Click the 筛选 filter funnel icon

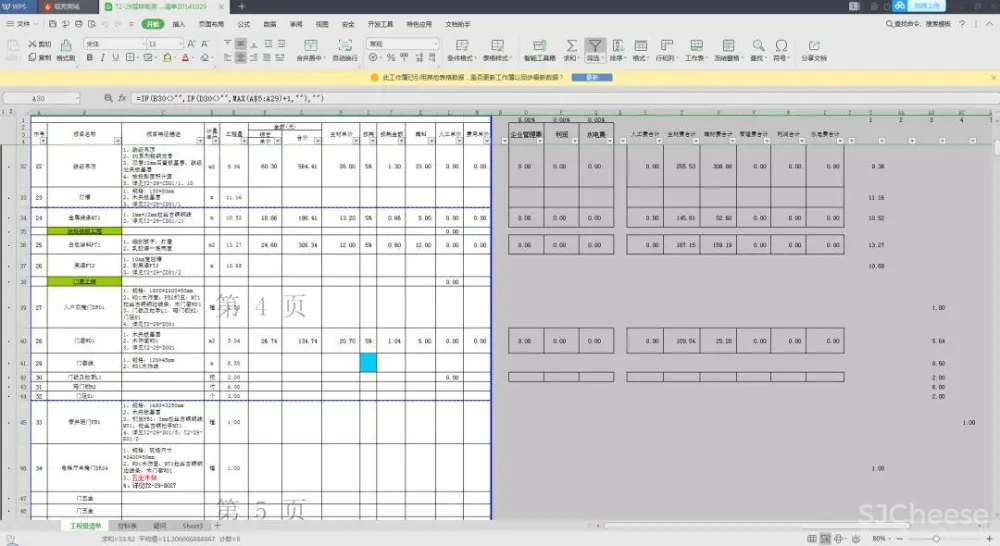coord(595,46)
